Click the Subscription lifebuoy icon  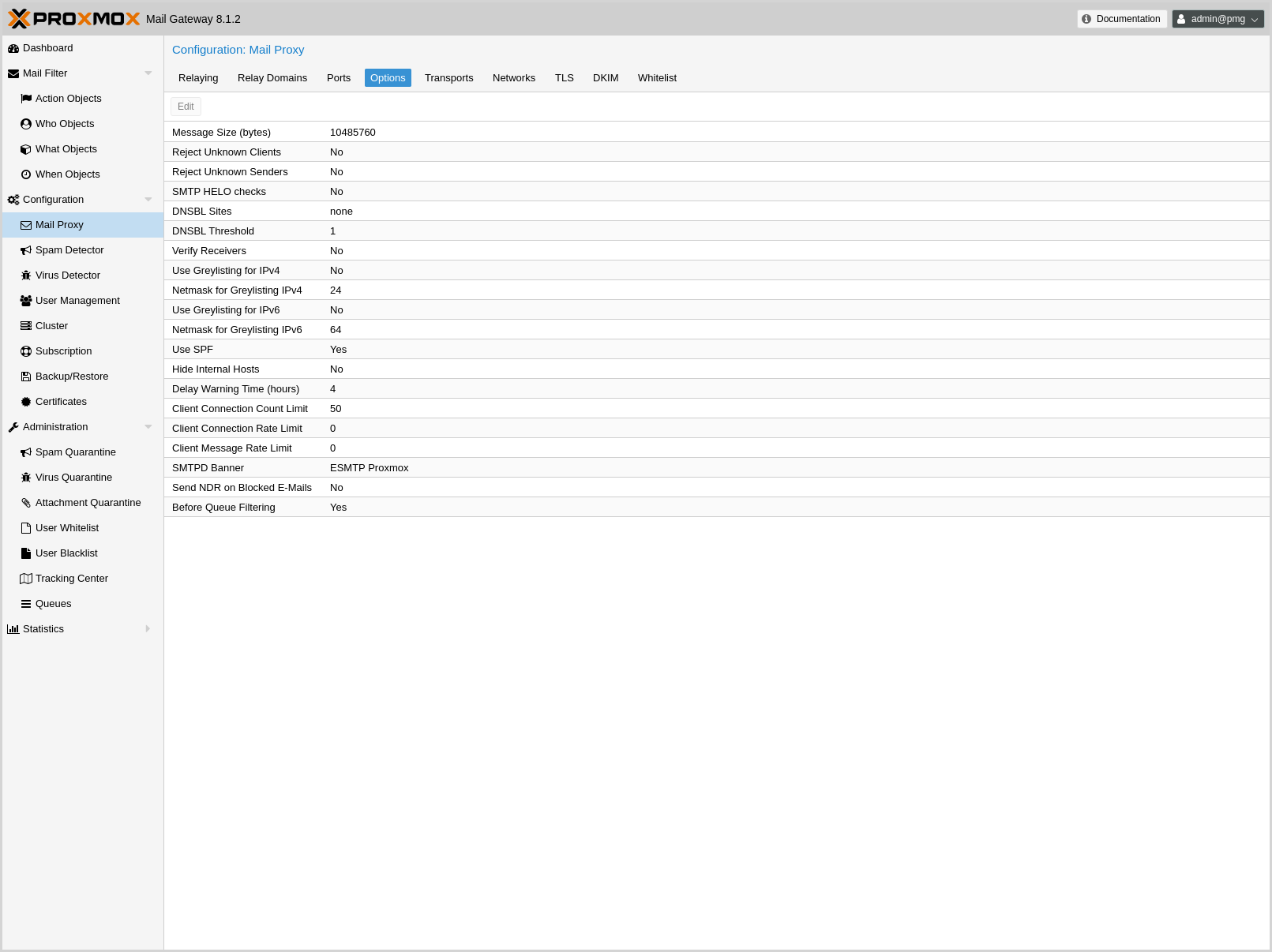point(26,351)
